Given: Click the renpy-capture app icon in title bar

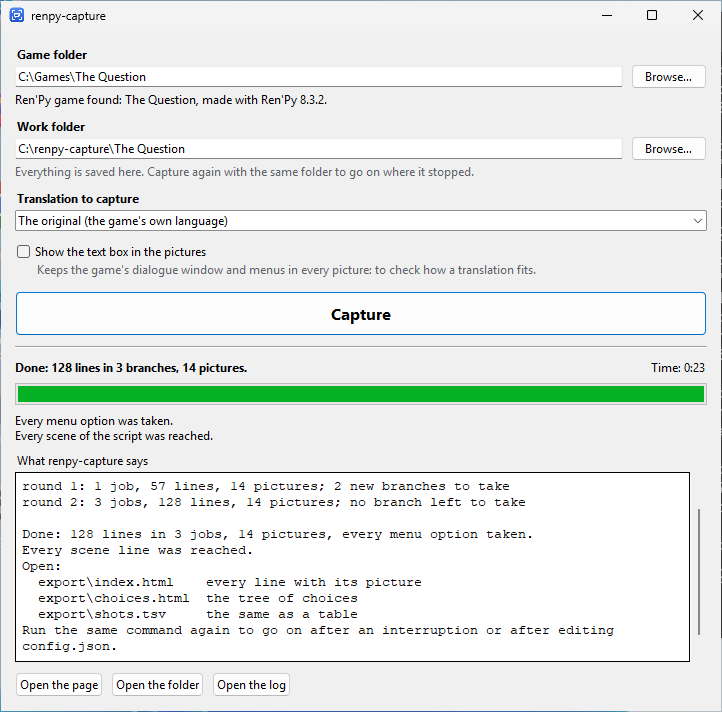Looking at the screenshot, I should click(x=17, y=15).
